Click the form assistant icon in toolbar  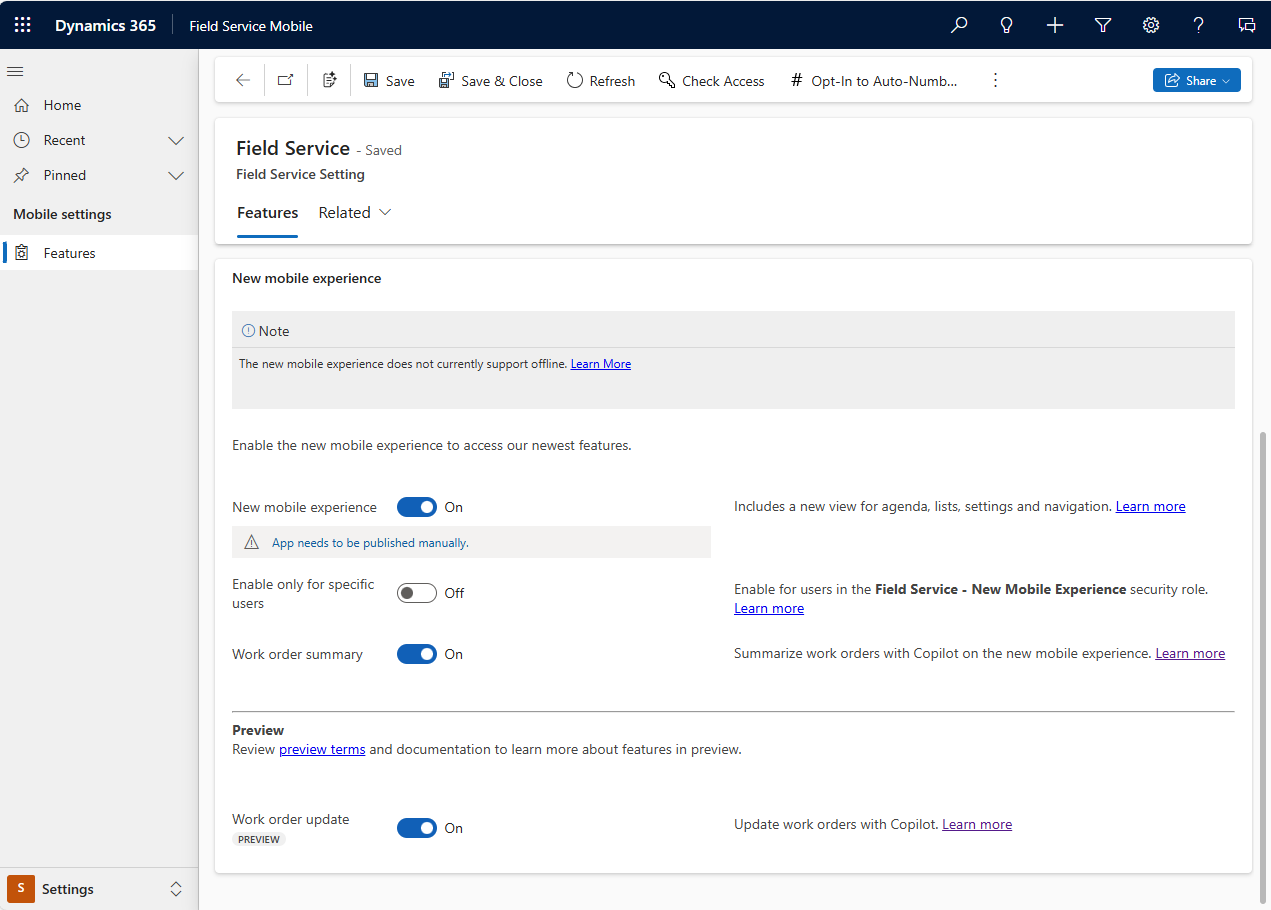(x=330, y=81)
